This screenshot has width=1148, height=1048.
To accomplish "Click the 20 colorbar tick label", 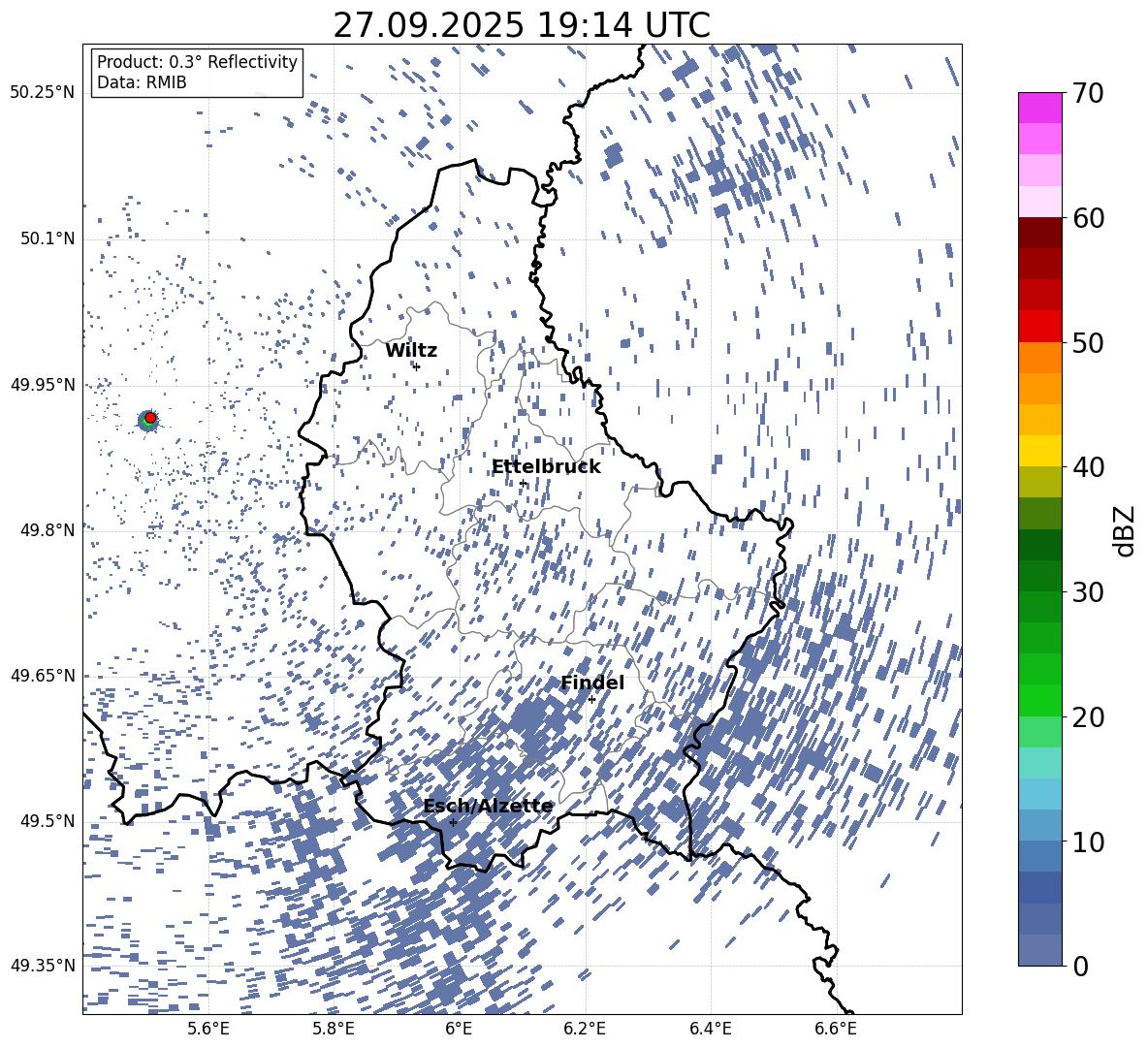I will 1088,716.
